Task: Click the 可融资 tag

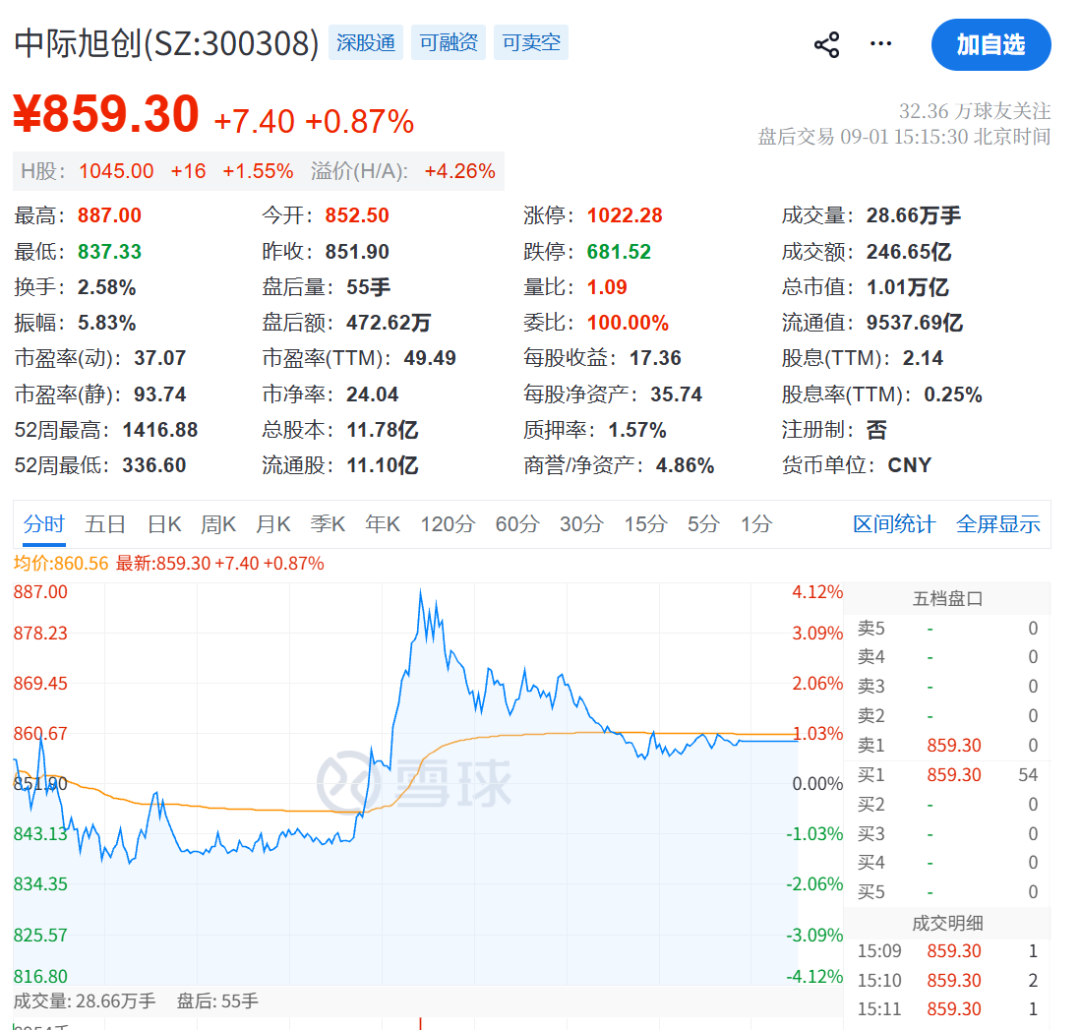Action: pos(448,43)
